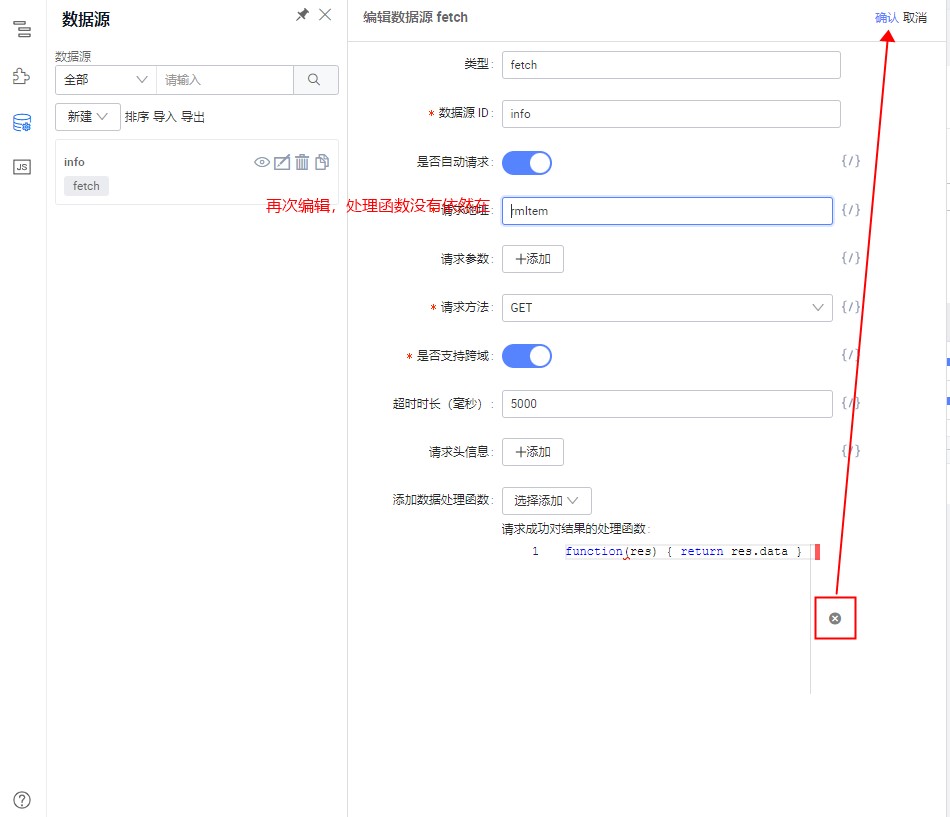Viewport: 950px width, 817px height.
Task: Remove the success handler function
Action: [835, 618]
